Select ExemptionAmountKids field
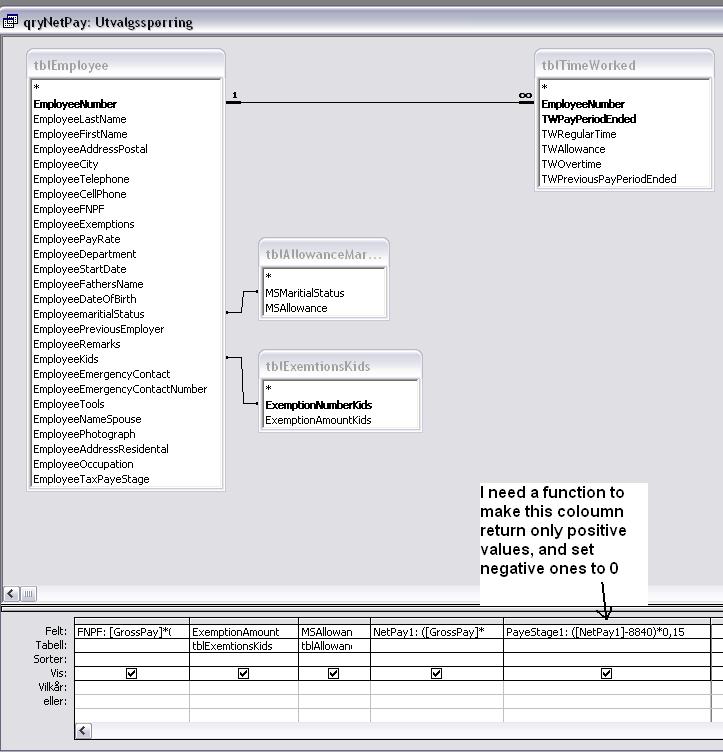723x752 pixels. click(x=341, y=420)
